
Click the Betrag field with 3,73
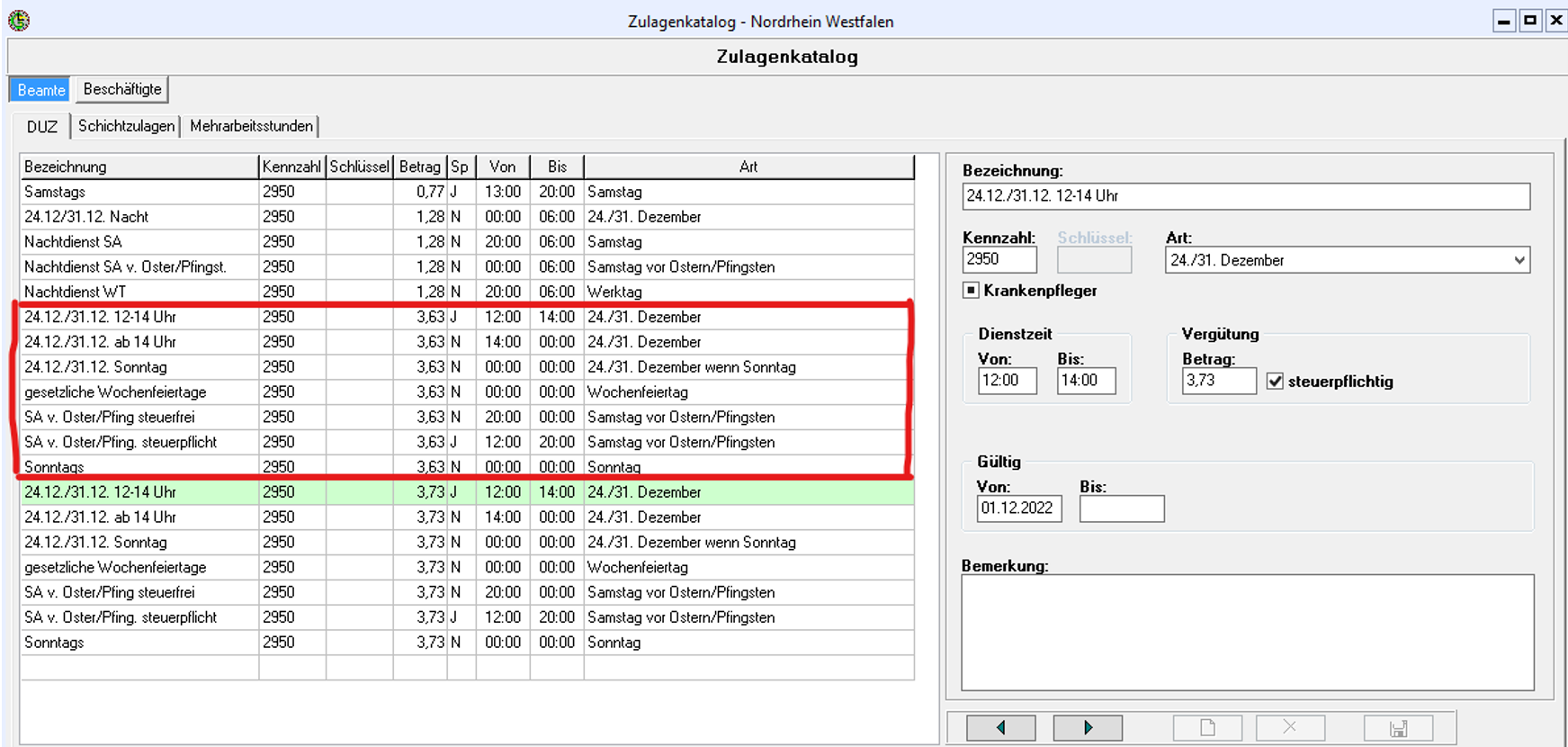click(1219, 381)
